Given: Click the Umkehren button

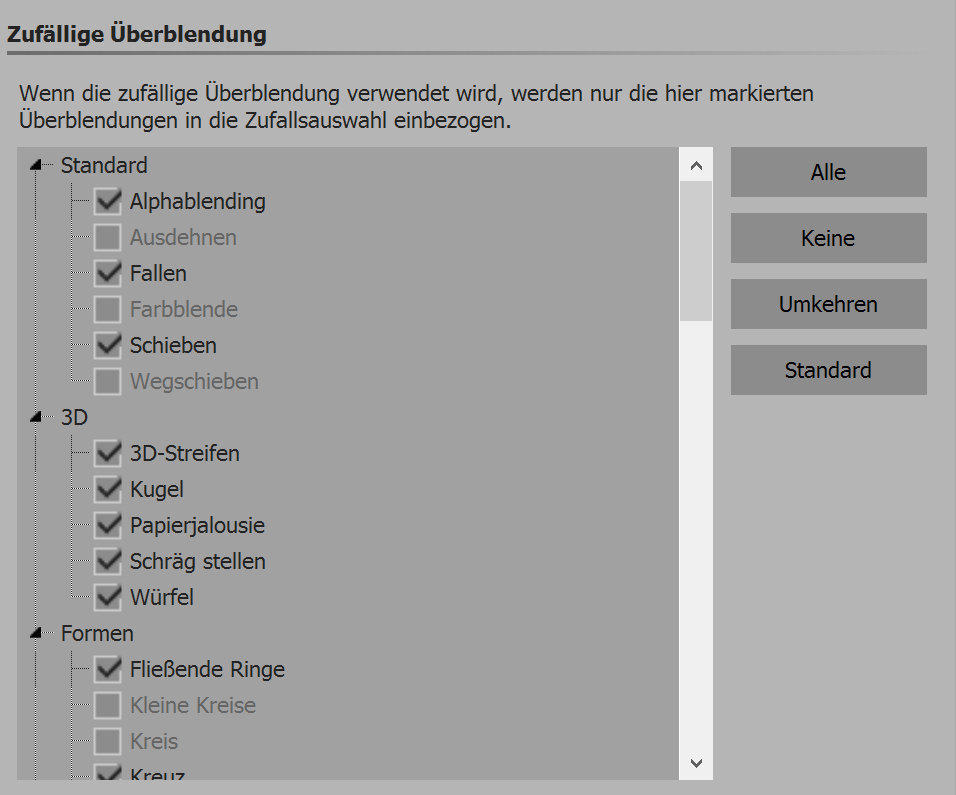Looking at the screenshot, I should tap(828, 304).
